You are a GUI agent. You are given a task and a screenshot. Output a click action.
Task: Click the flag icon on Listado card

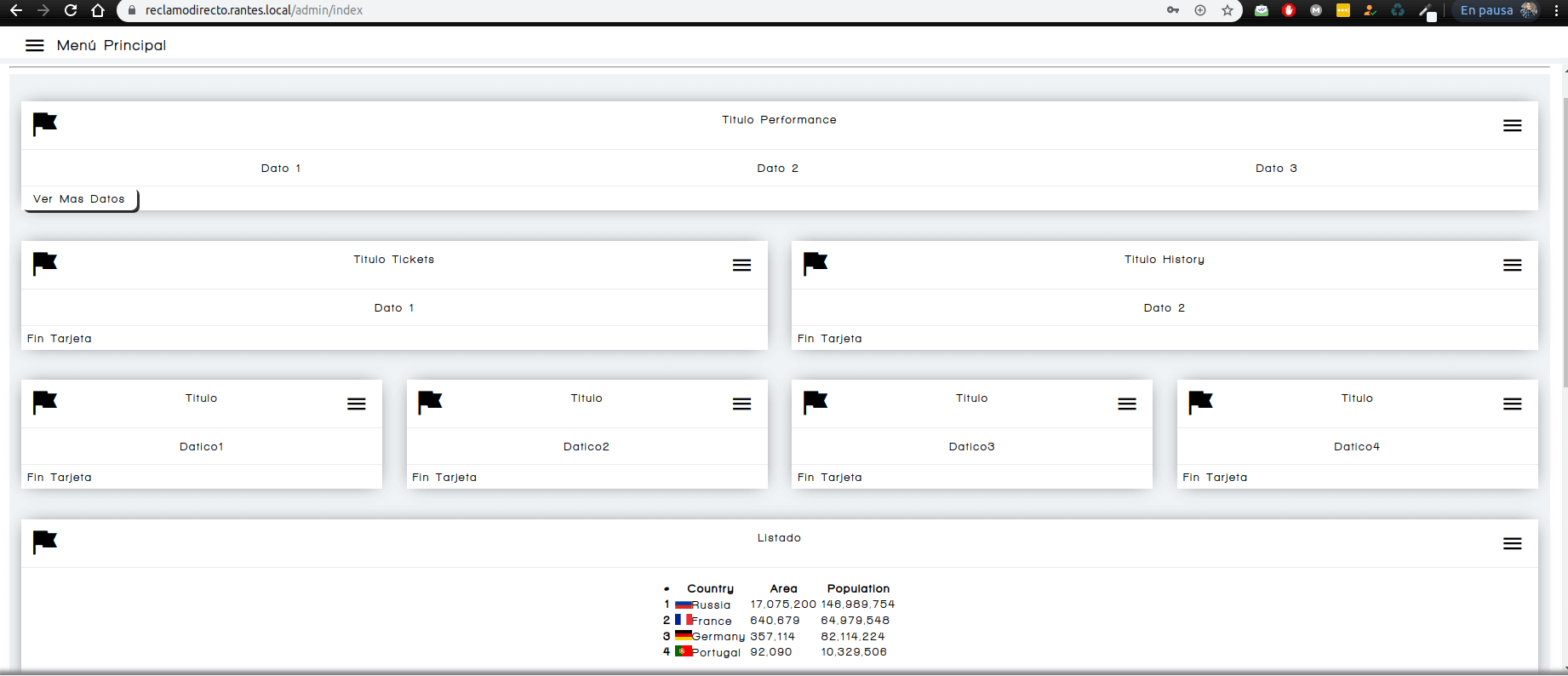pyautogui.click(x=44, y=541)
